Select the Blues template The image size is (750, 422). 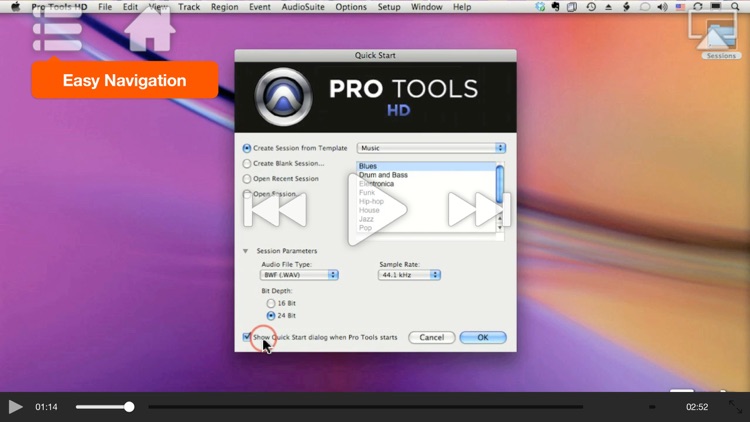coord(427,166)
